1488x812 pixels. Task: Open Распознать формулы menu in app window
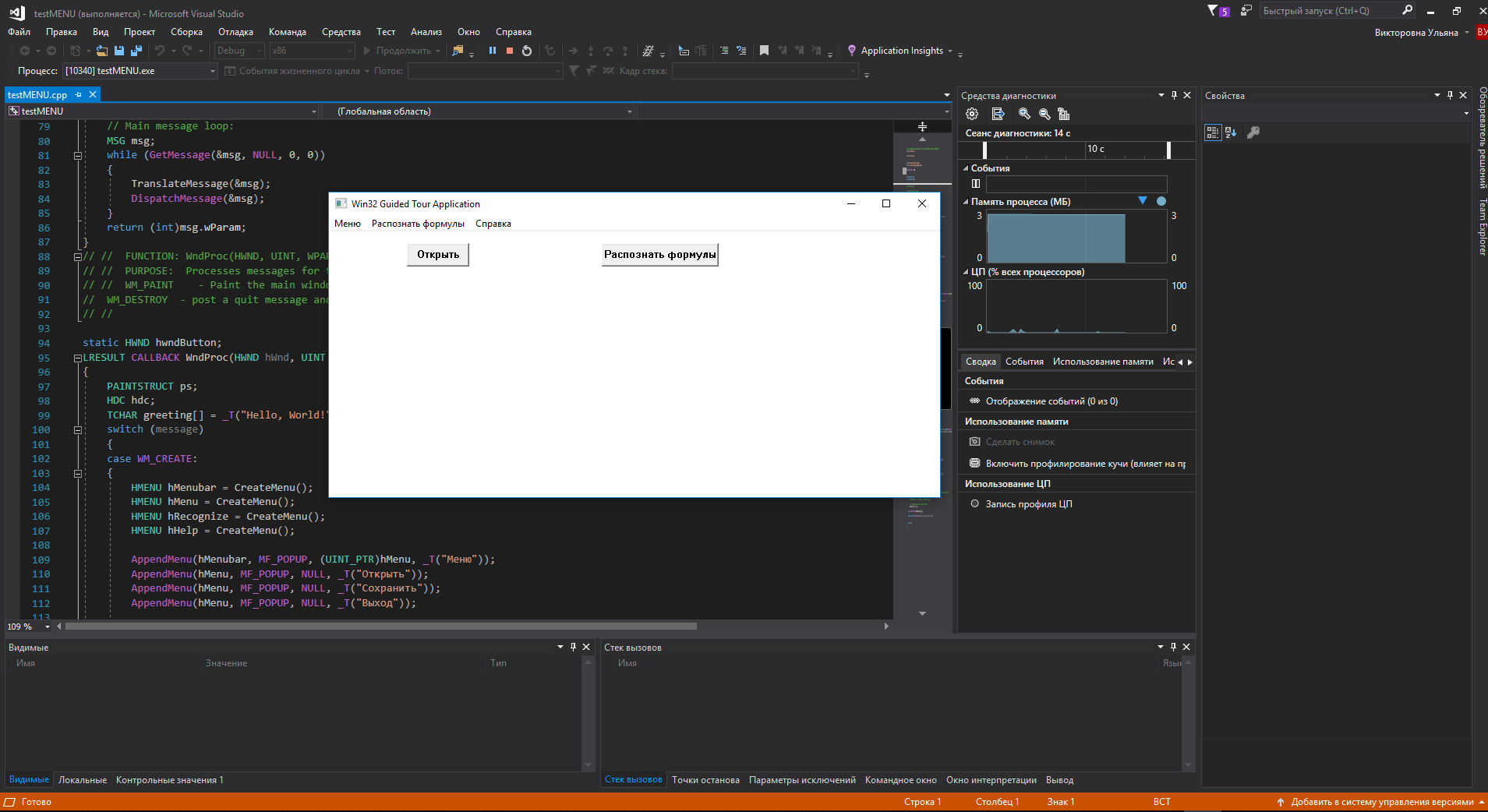418,224
